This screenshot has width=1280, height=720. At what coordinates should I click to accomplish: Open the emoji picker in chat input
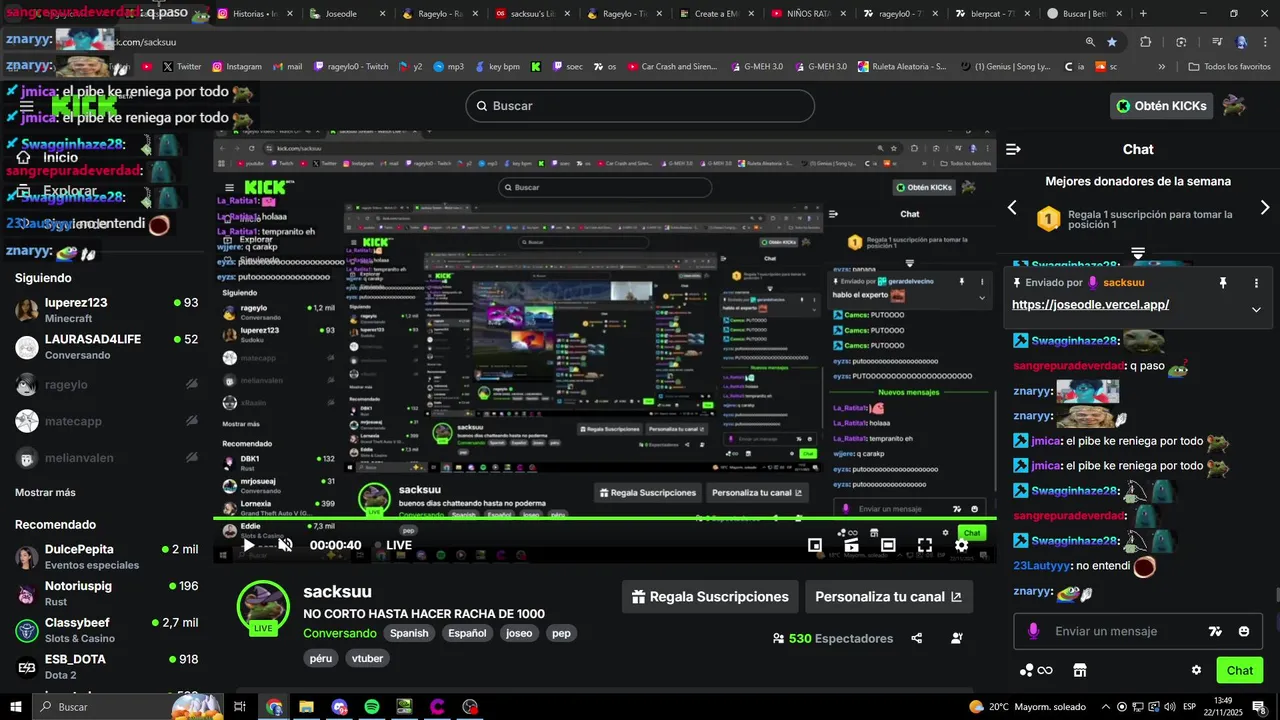pos(1244,631)
